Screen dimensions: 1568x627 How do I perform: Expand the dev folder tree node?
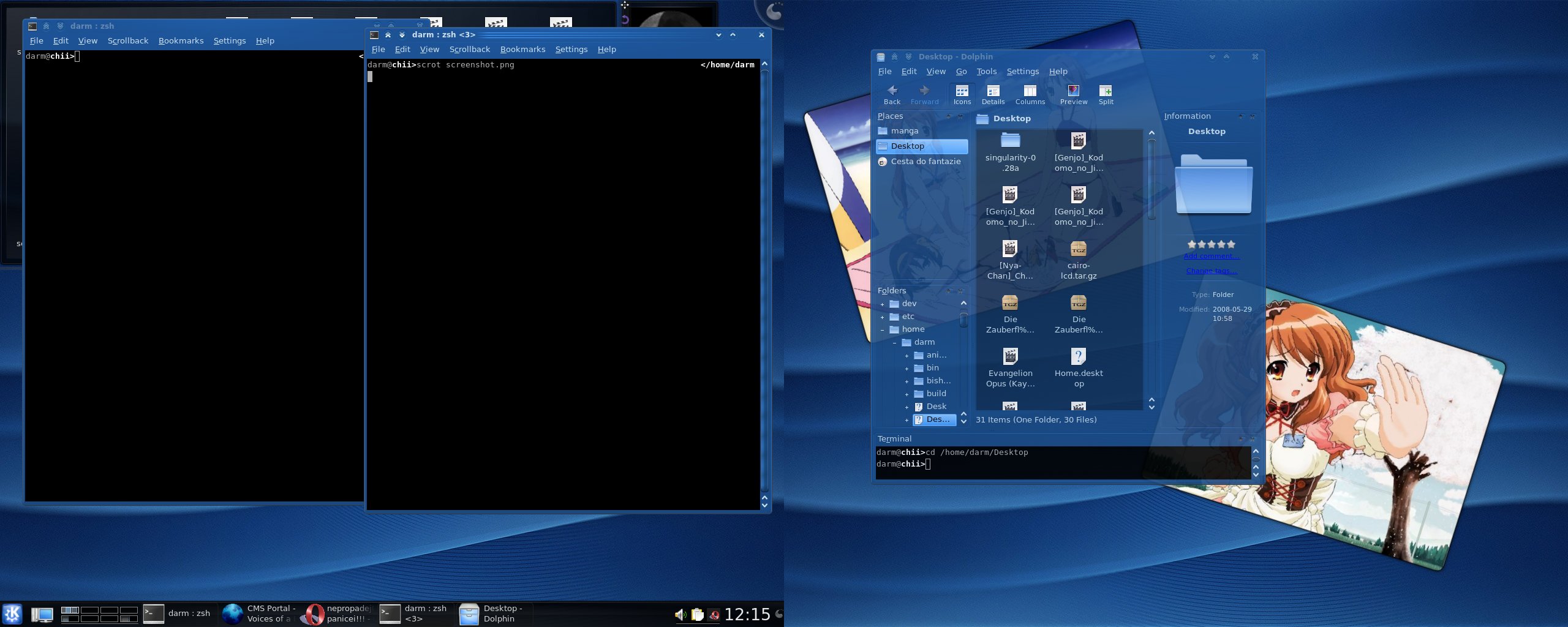point(882,304)
